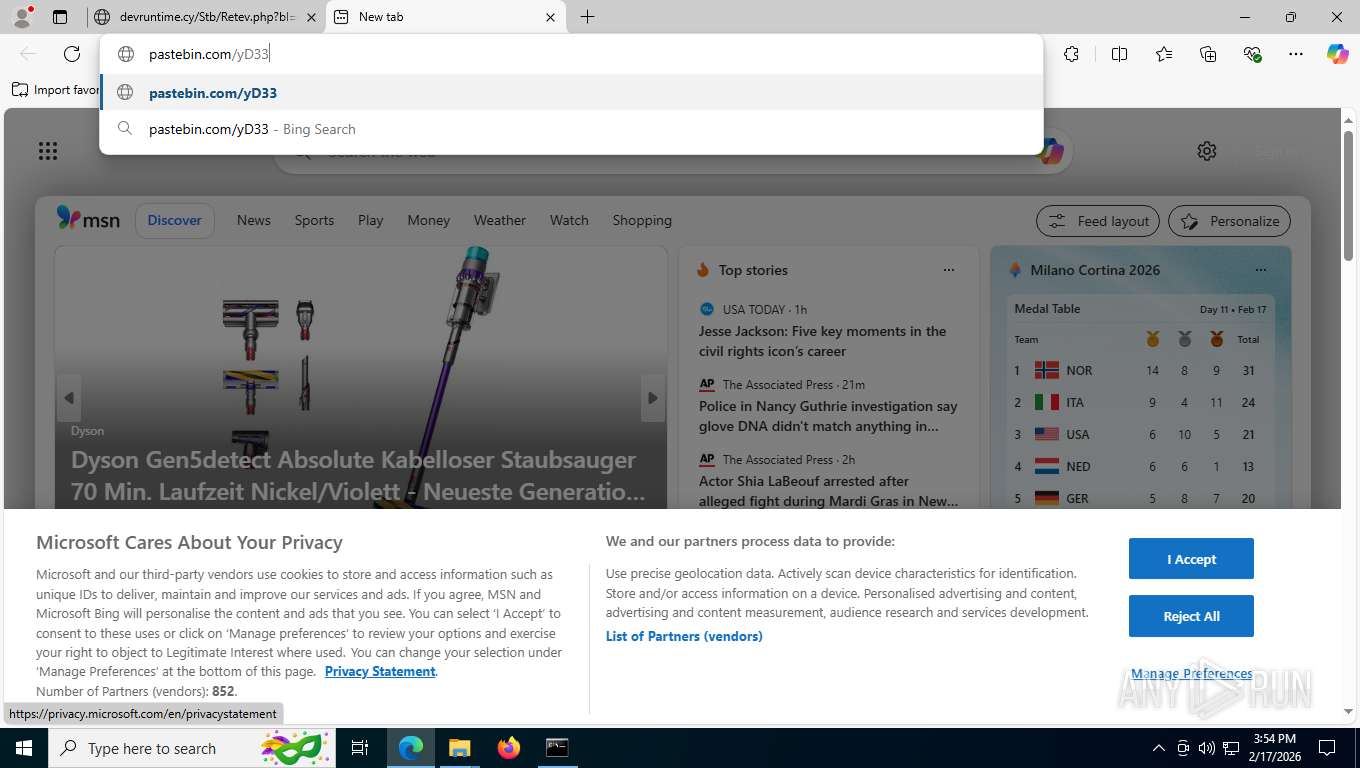The height and width of the screenshot is (768, 1360).
Task: Click the ITA row in Medal Table
Action: point(1141,402)
